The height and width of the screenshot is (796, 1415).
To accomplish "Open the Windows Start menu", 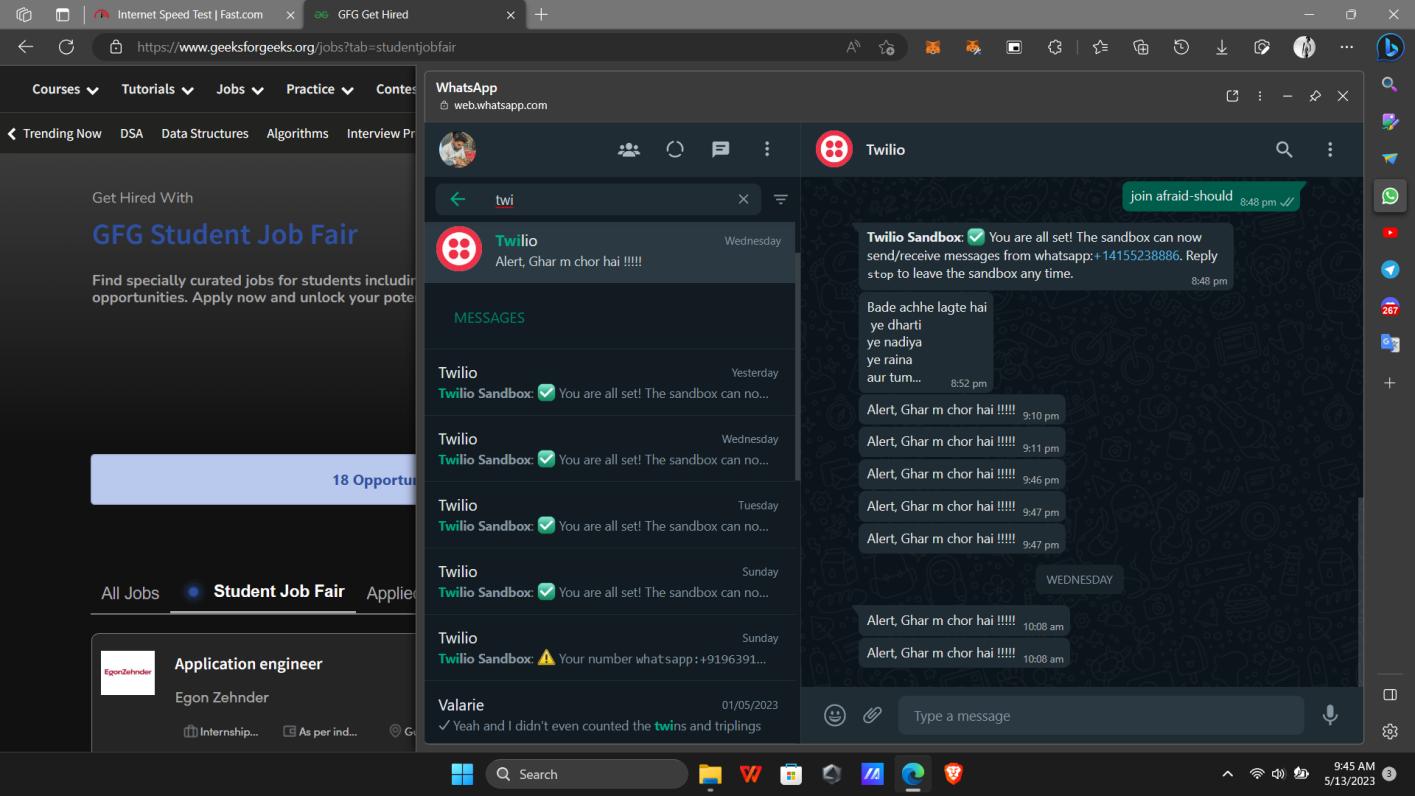I will pos(462,774).
